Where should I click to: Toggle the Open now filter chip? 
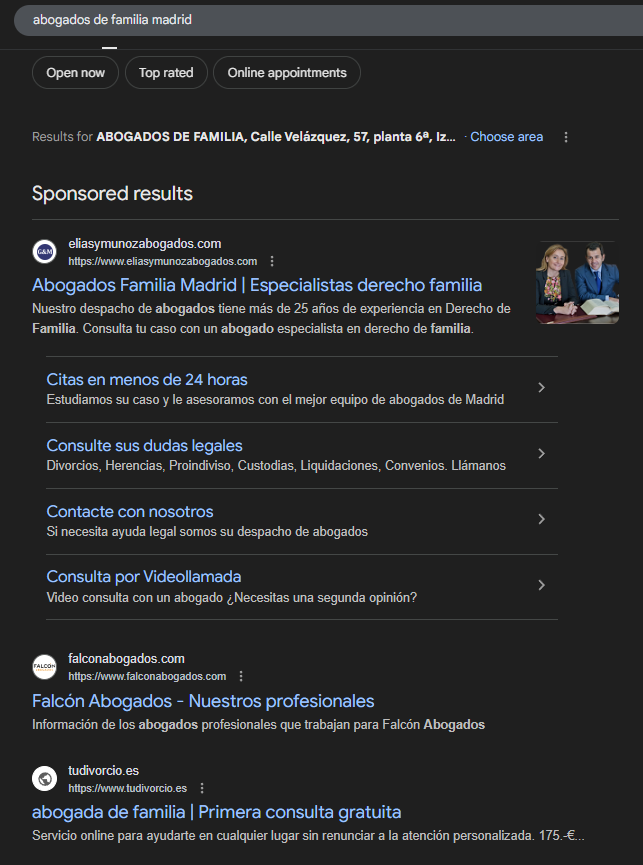[x=75, y=73]
